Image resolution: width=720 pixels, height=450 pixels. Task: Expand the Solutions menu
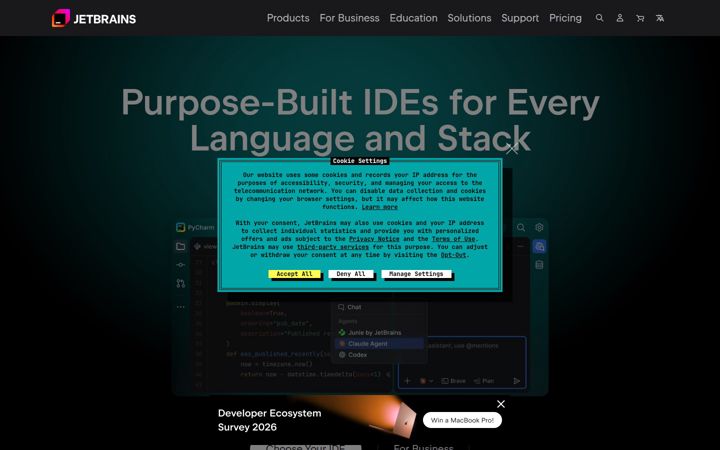click(x=469, y=18)
